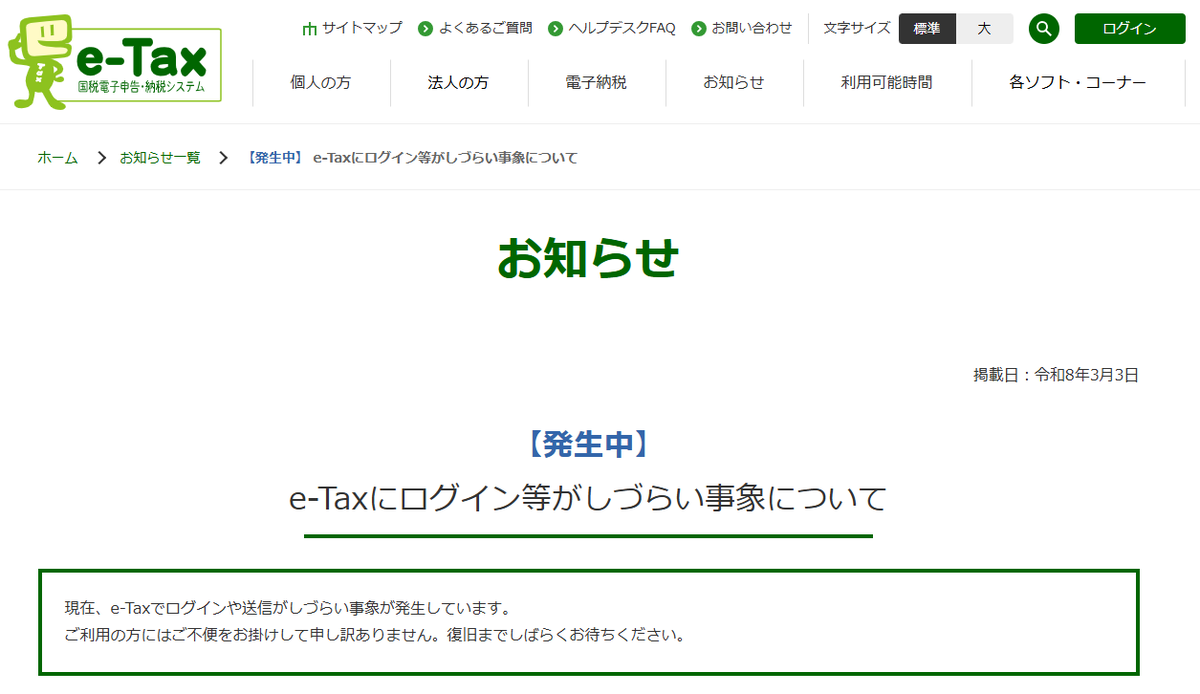Screen dimensions: 1200x694
Task: Click breadcrumb text e-Taxにログイン等がしづらい事象について
Action: point(445,158)
